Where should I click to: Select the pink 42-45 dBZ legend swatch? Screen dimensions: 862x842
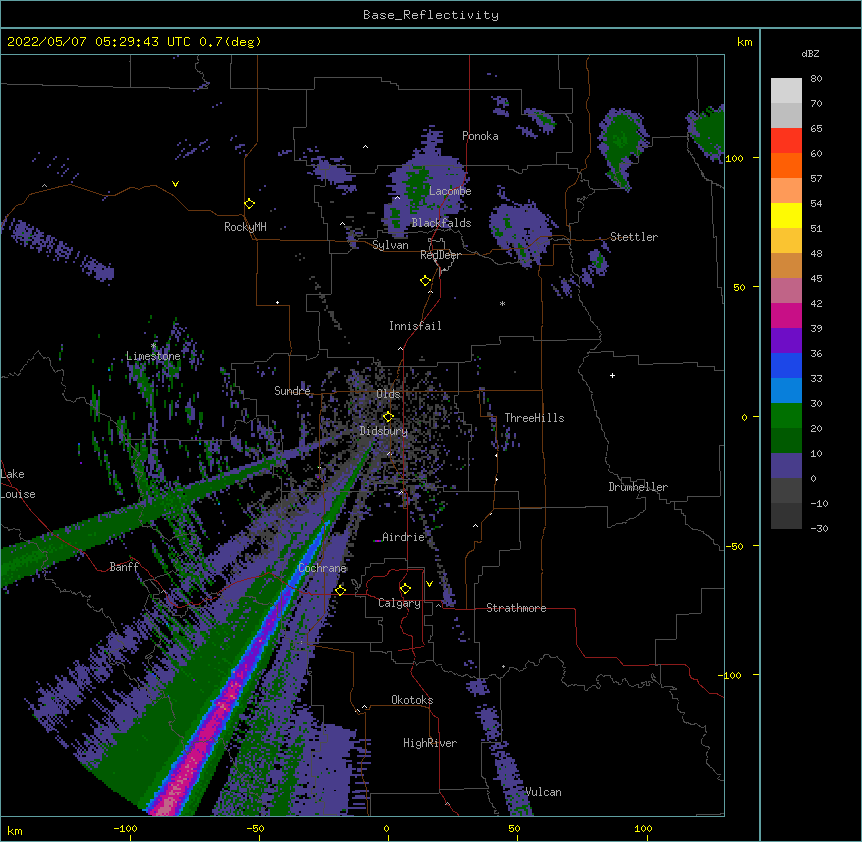[x=786, y=291]
